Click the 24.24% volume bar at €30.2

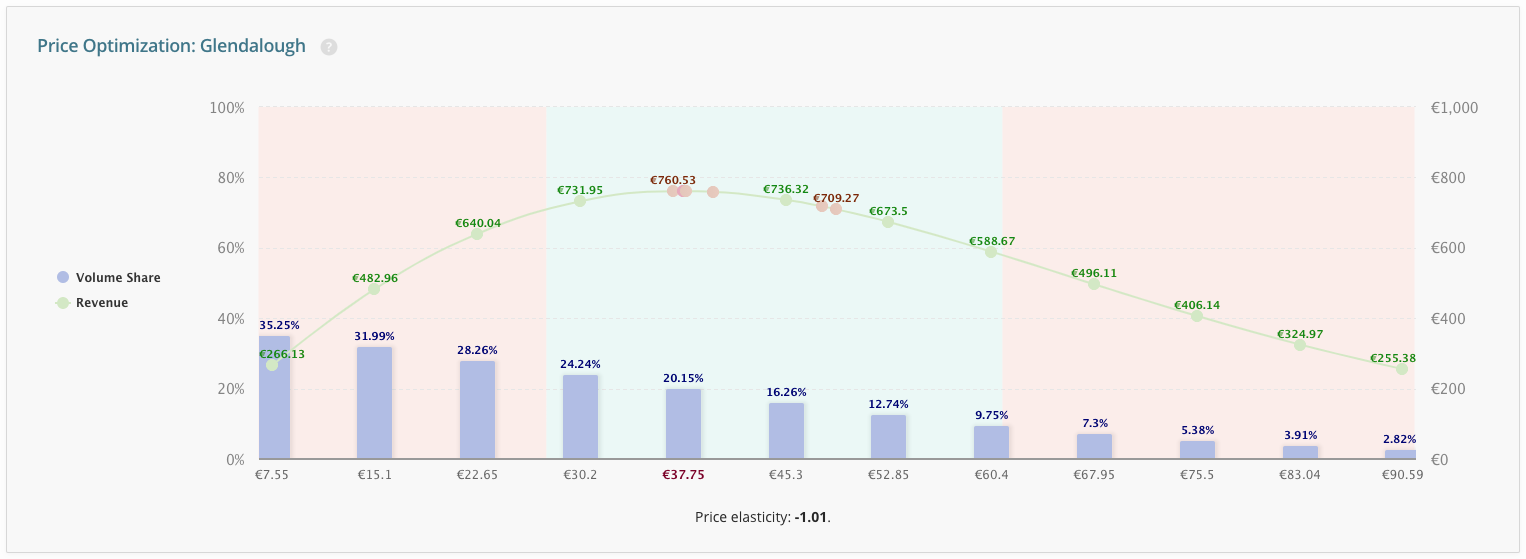pyautogui.click(x=580, y=417)
